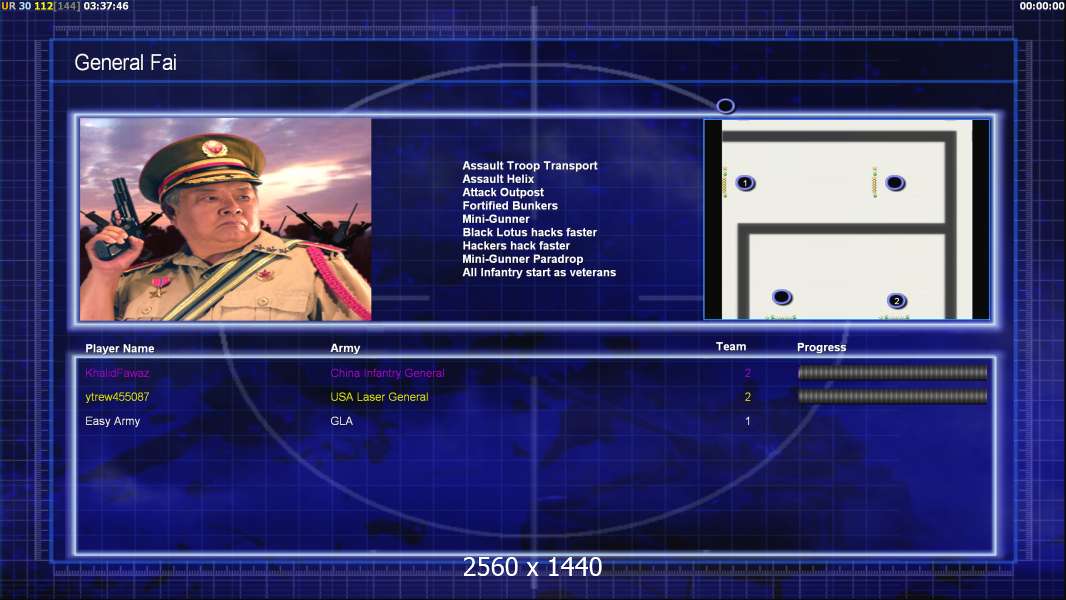
Task: Click "All Infantry start as veterans" text
Action: pyautogui.click(x=539, y=272)
